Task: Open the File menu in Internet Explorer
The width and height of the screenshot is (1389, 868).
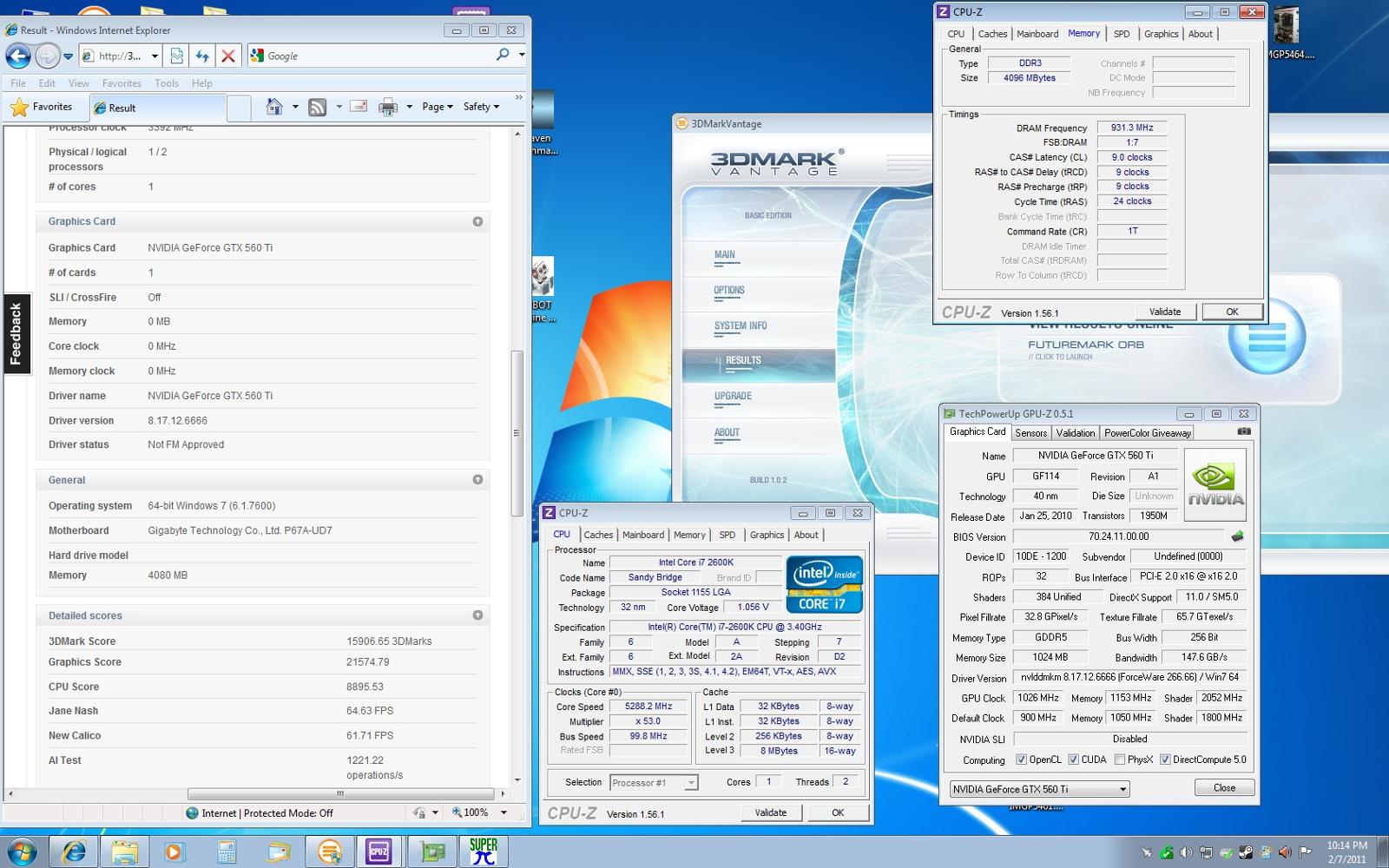Action: tap(18, 83)
